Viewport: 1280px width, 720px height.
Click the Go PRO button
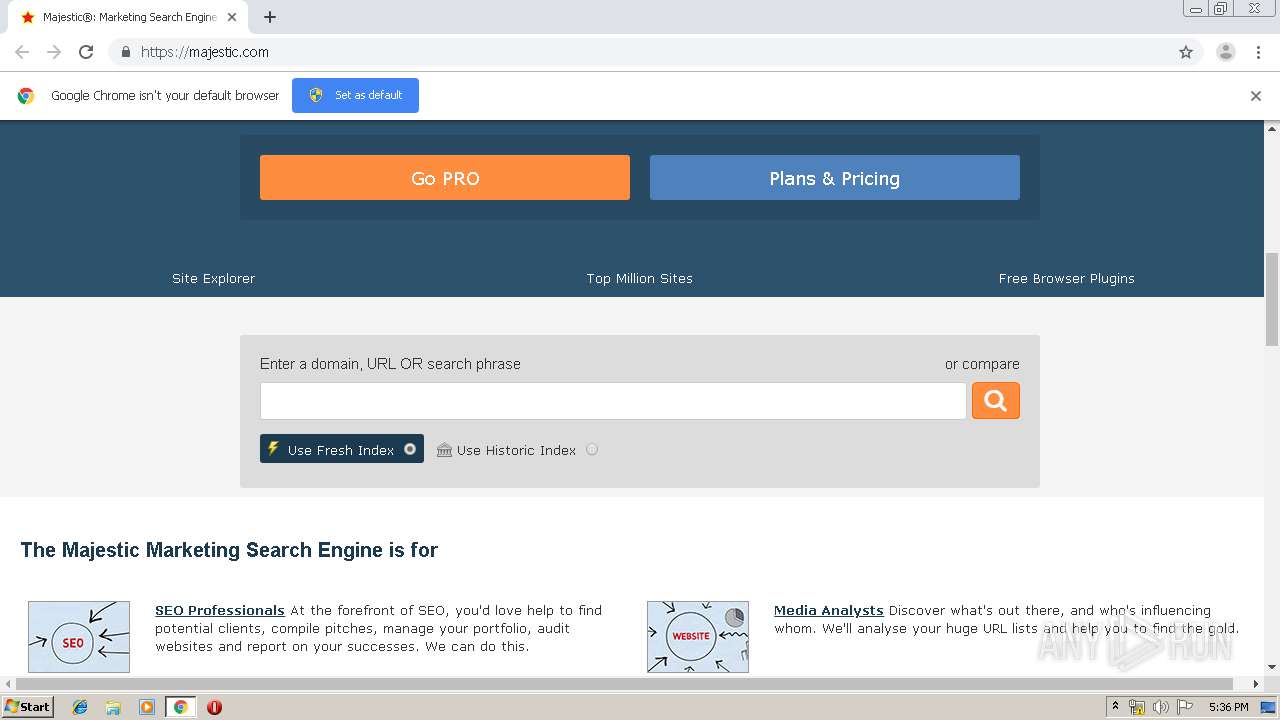(445, 178)
